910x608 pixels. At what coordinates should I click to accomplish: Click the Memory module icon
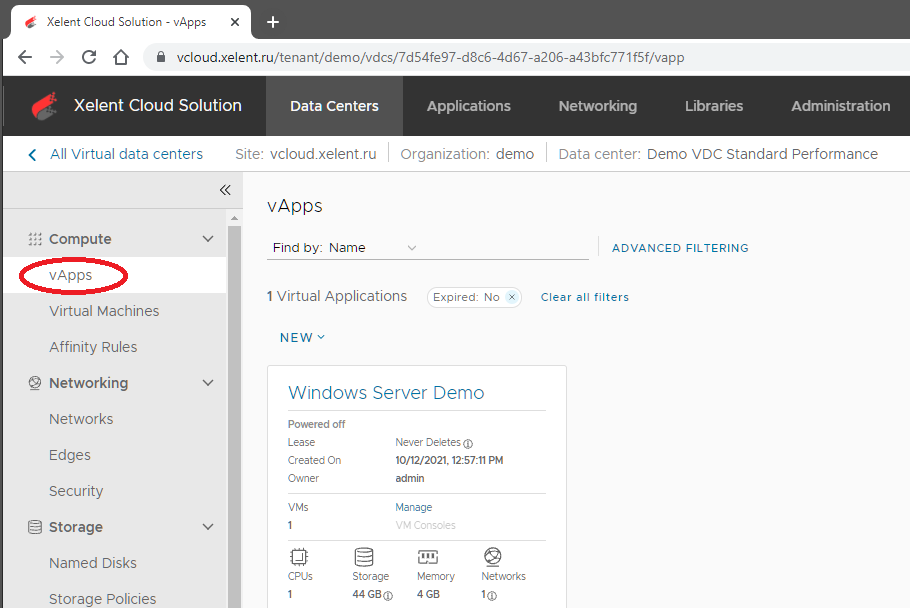(x=428, y=557)
